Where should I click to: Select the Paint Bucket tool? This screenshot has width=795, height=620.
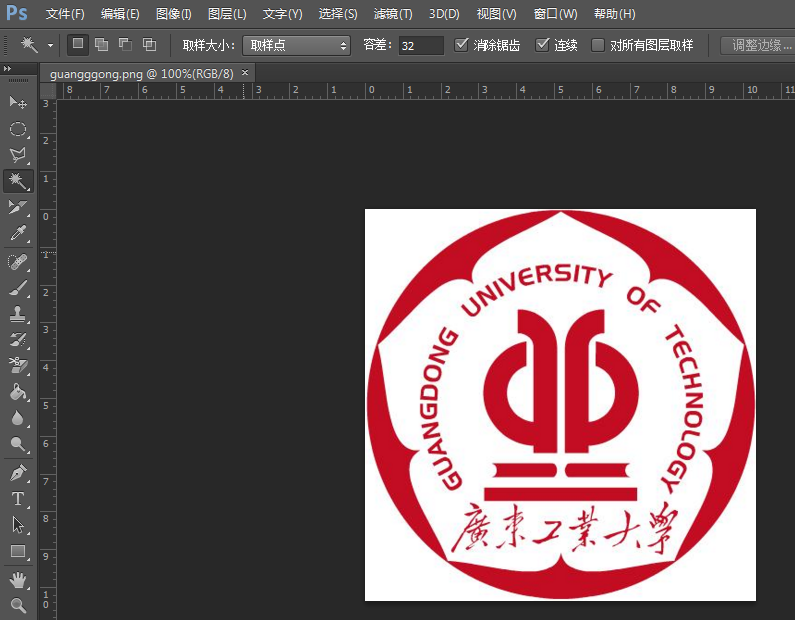(x=18, y=392)
